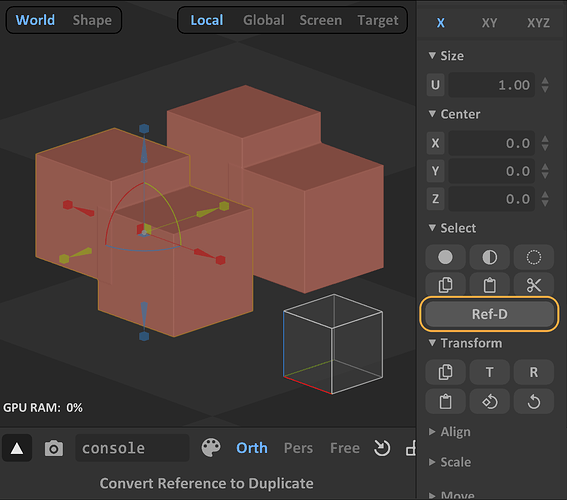
Task: Increase Size value with up stepper
Action: click(x=545, y=81)
